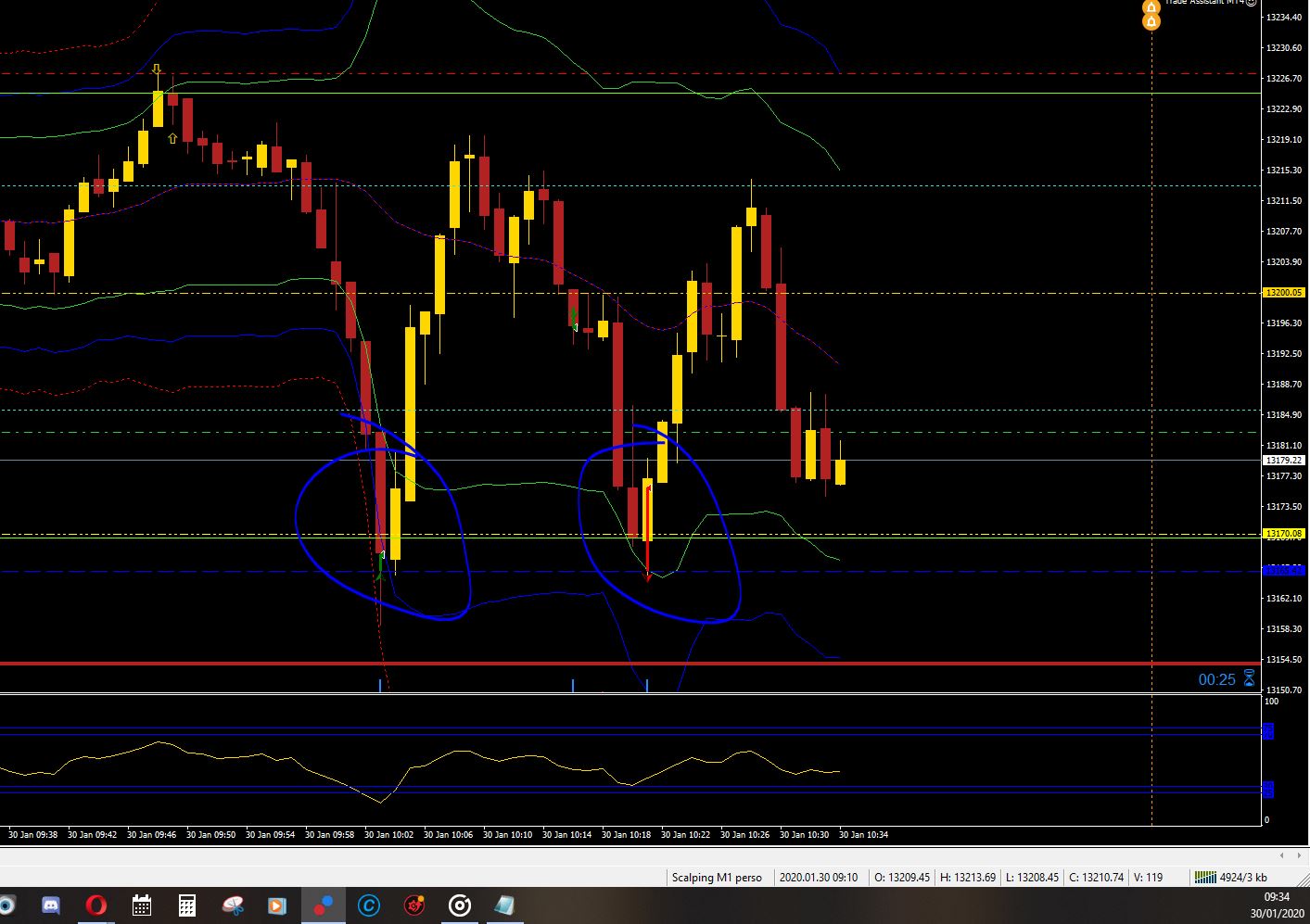Open the Notepad taskbar icon

(505, 905)
